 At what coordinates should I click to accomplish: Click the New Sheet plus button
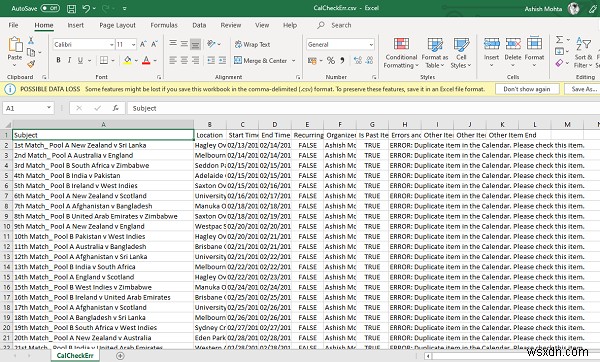pyautogui.click(x=120, y=356)
